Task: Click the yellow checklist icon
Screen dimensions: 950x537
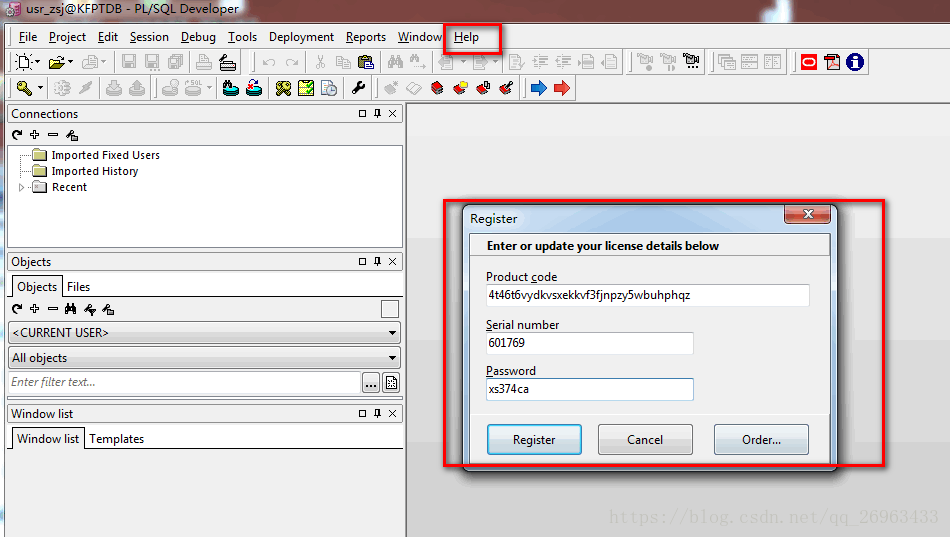Action: click(306, 88)
